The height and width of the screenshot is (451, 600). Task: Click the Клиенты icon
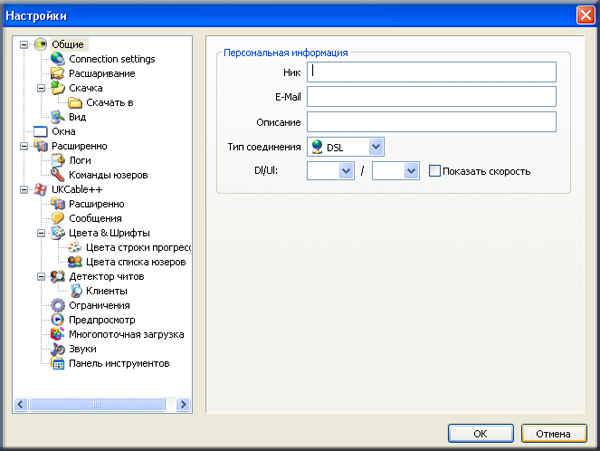pos(76,291)
